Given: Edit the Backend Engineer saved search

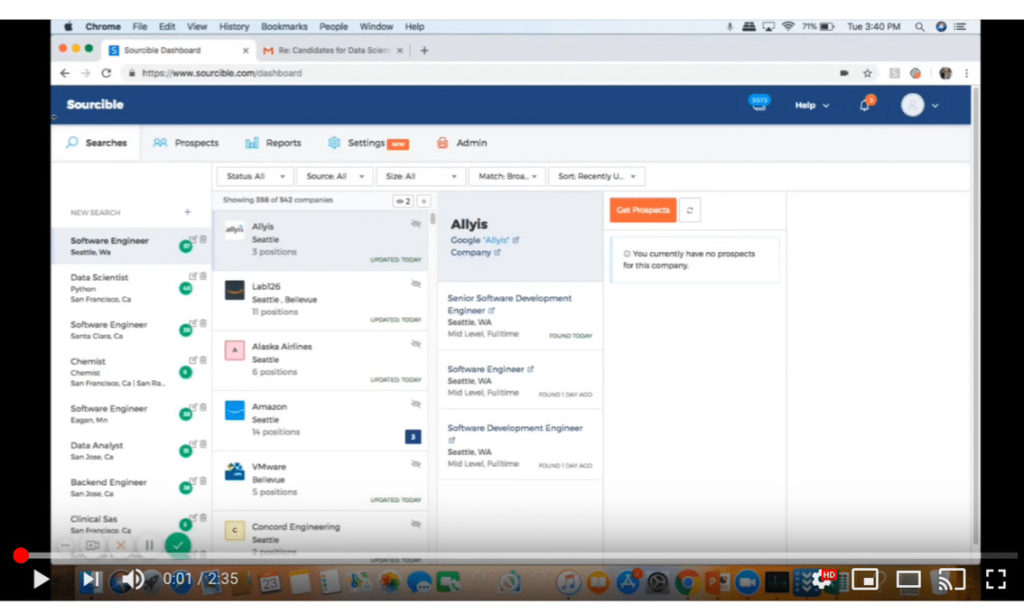Looking at the screenshot, I should pyautogui.click(x=193, y=481).
